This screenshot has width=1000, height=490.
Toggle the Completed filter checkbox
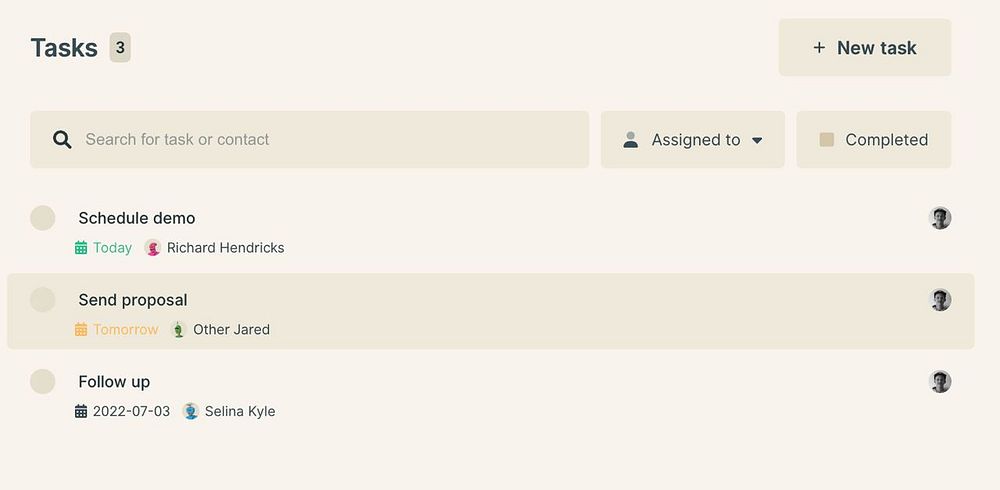827,140
